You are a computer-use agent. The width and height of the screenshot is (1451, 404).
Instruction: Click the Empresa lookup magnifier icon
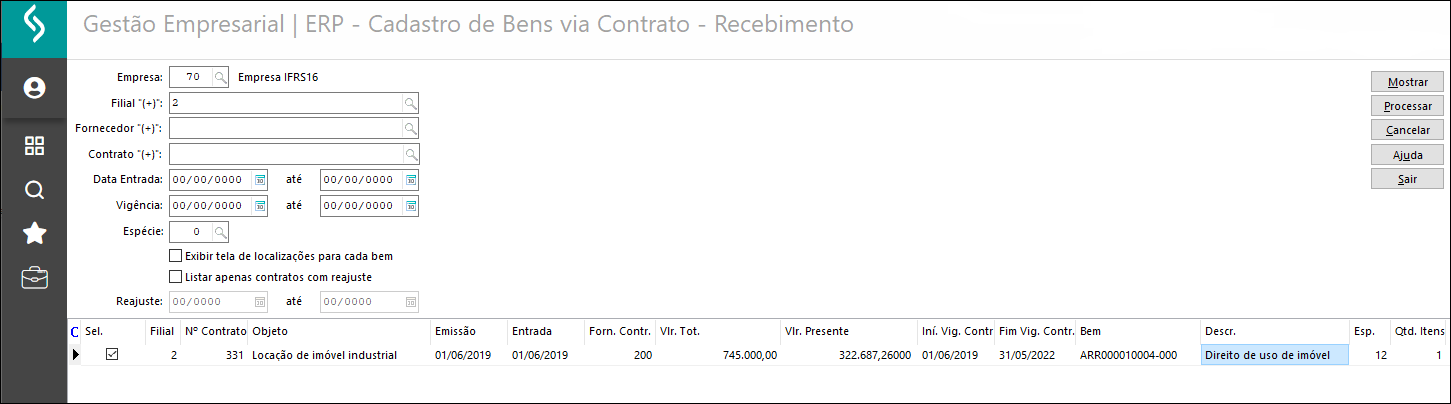click(220, 77)
